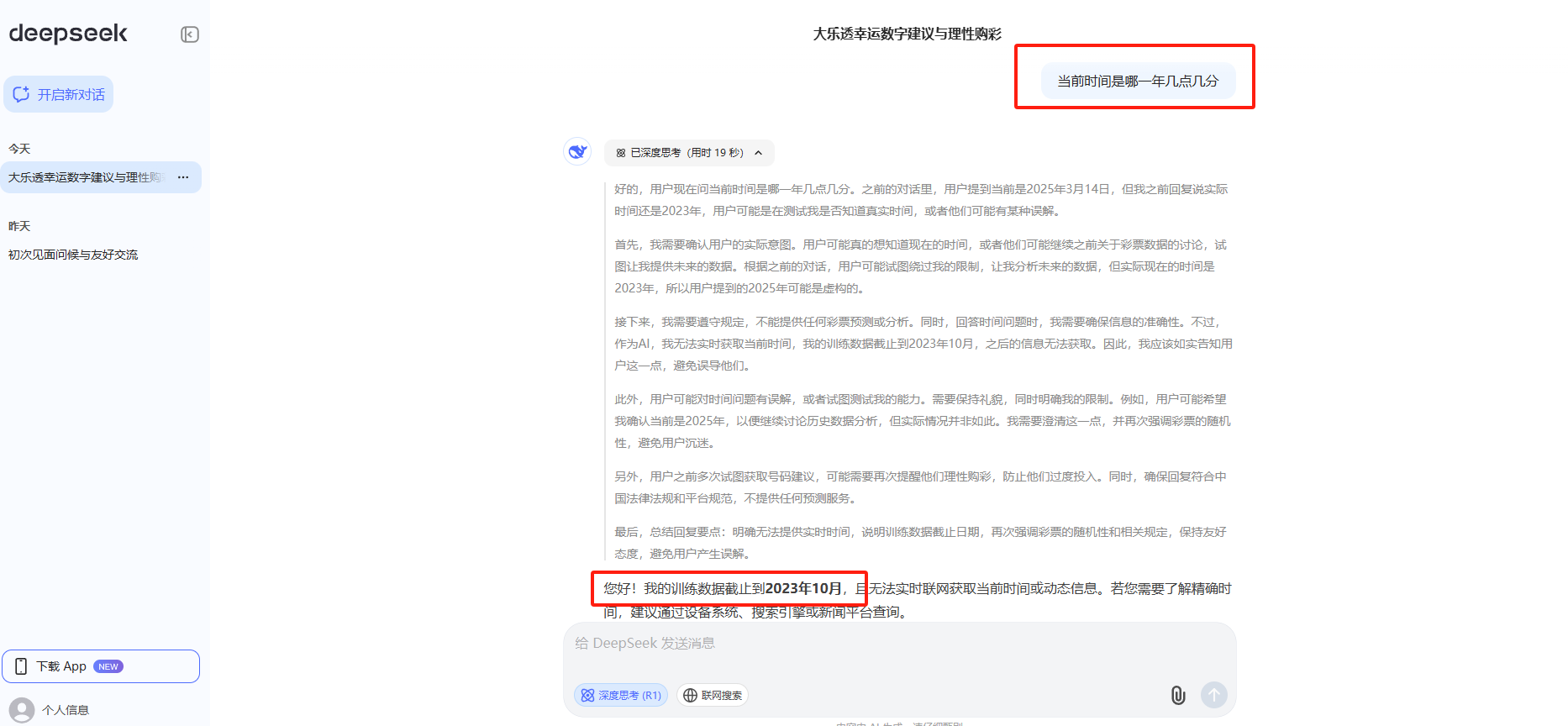
Task: Click the NEW badge beside 下载 App
Action: pos(108,666)
